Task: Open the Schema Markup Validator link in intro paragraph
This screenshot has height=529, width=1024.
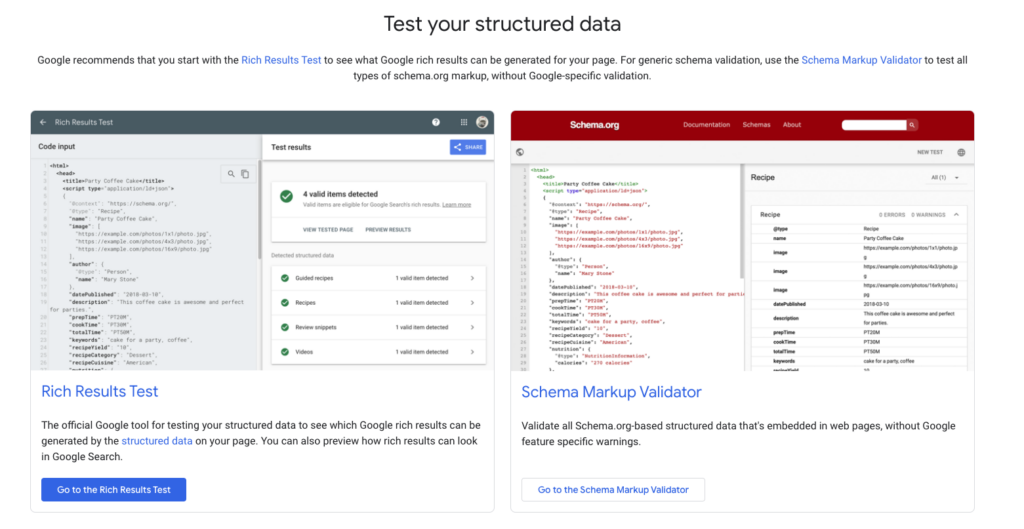Action: click(x=861, y=60)
